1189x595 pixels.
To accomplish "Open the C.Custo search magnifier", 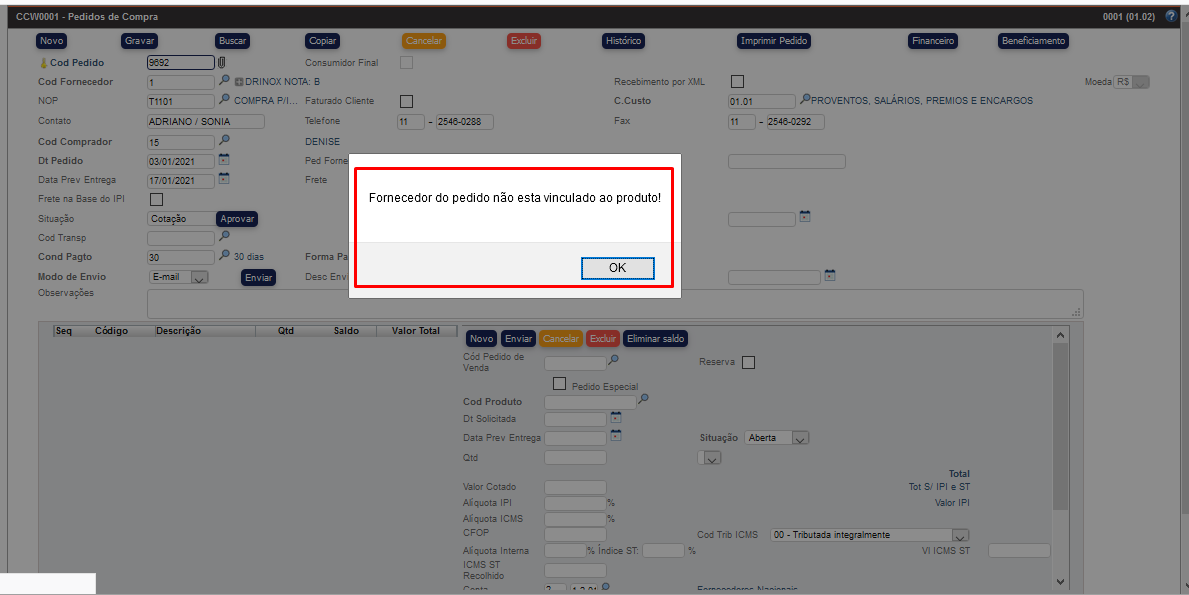I will [806, 100].
